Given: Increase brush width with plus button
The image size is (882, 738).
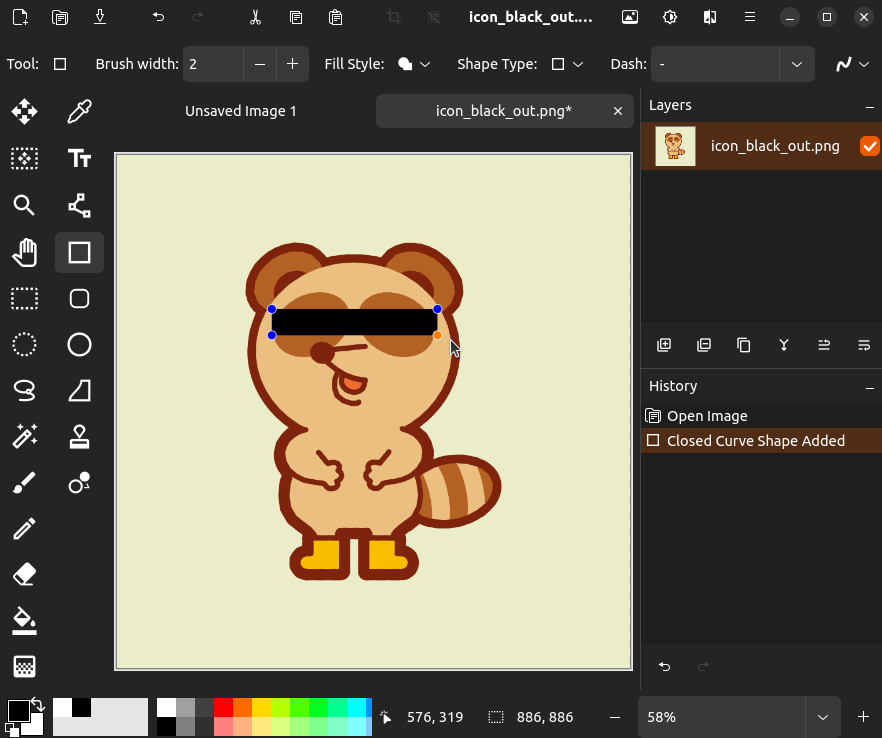Looking at the screenshot, I should tap(292, 64).
